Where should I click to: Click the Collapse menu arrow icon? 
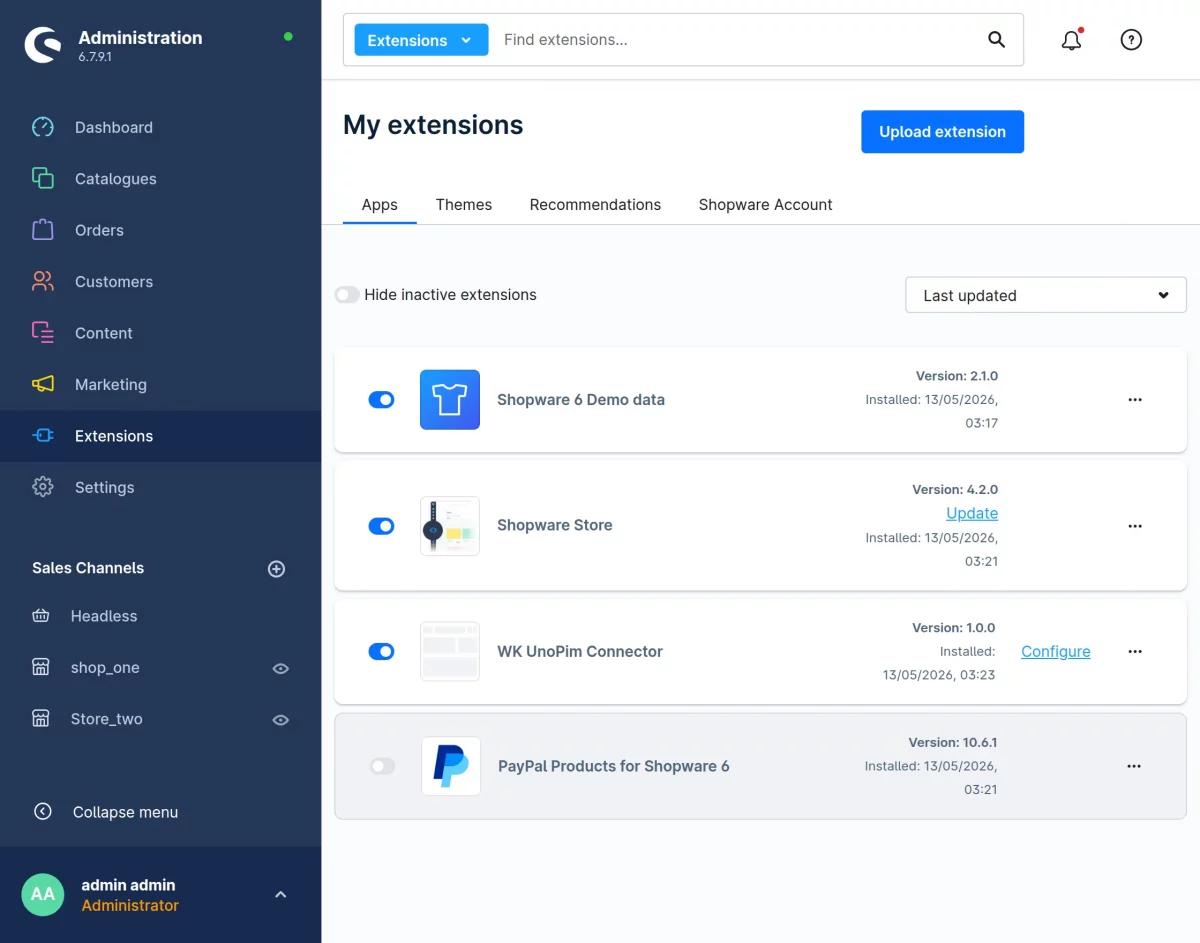(43, 811)
